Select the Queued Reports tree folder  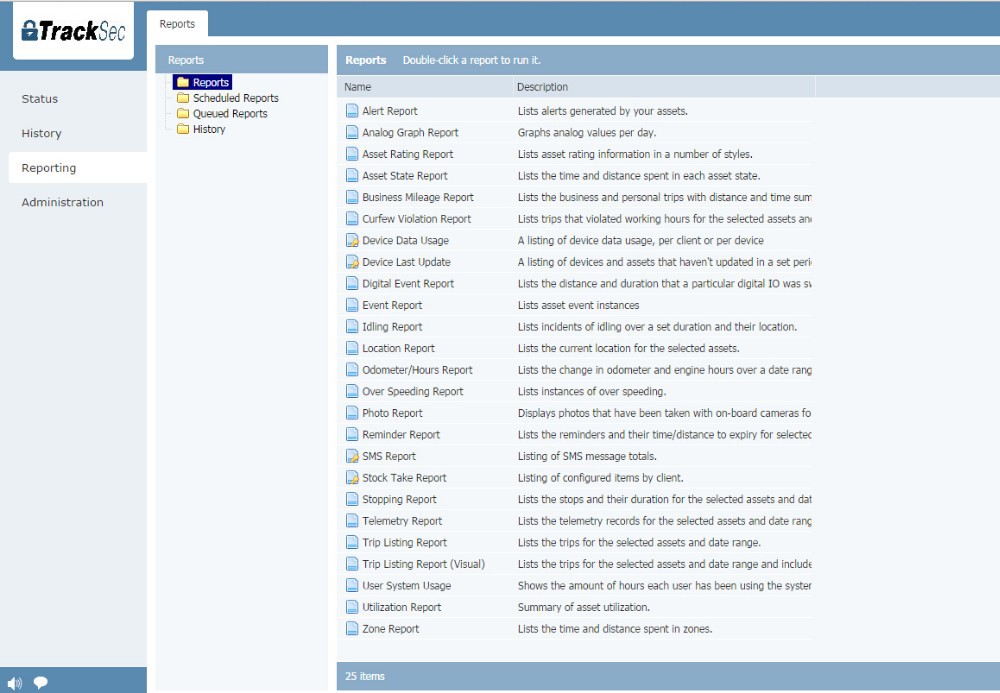pos(230,113)
